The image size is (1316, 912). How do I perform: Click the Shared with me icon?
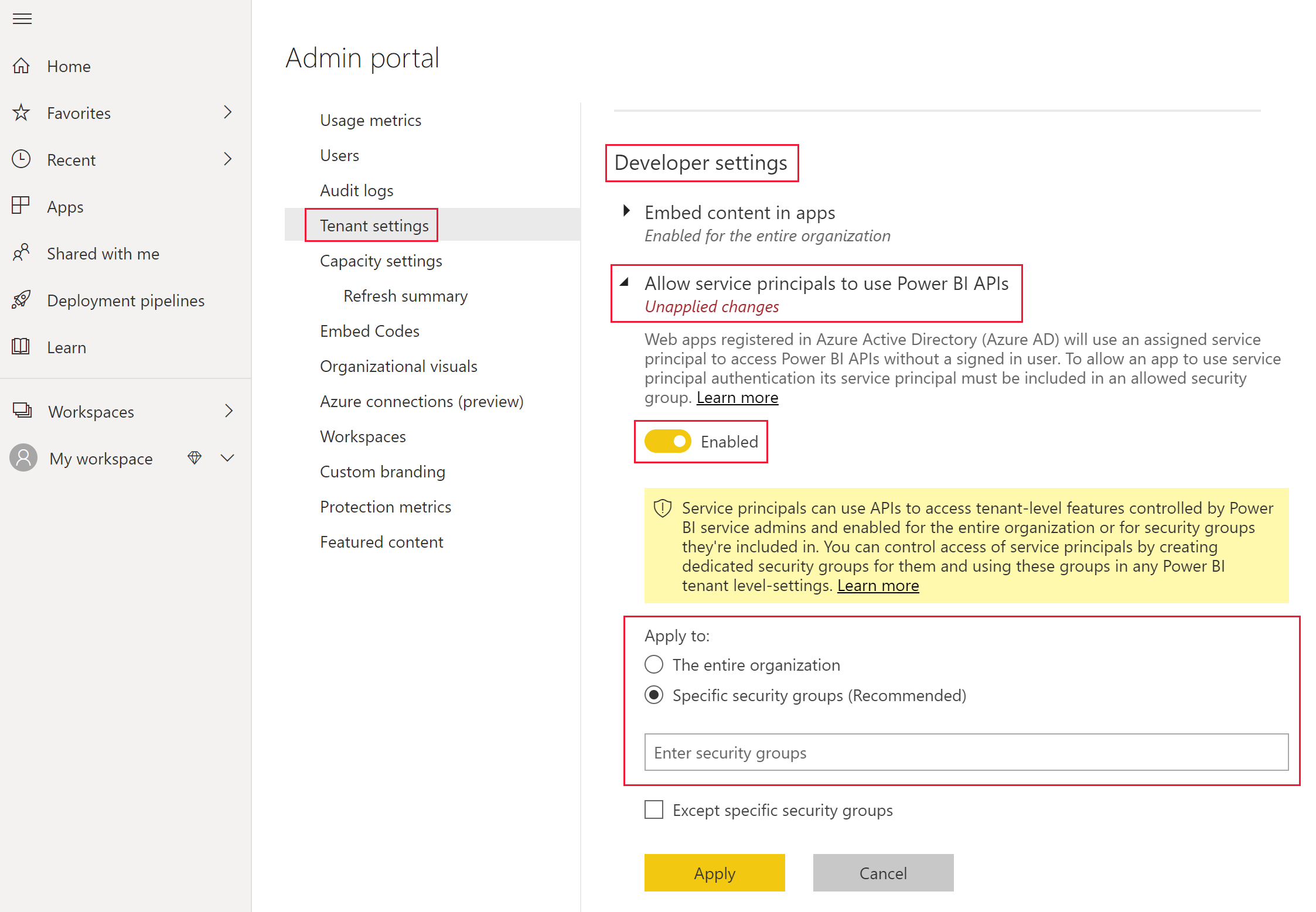click(24, 253)
